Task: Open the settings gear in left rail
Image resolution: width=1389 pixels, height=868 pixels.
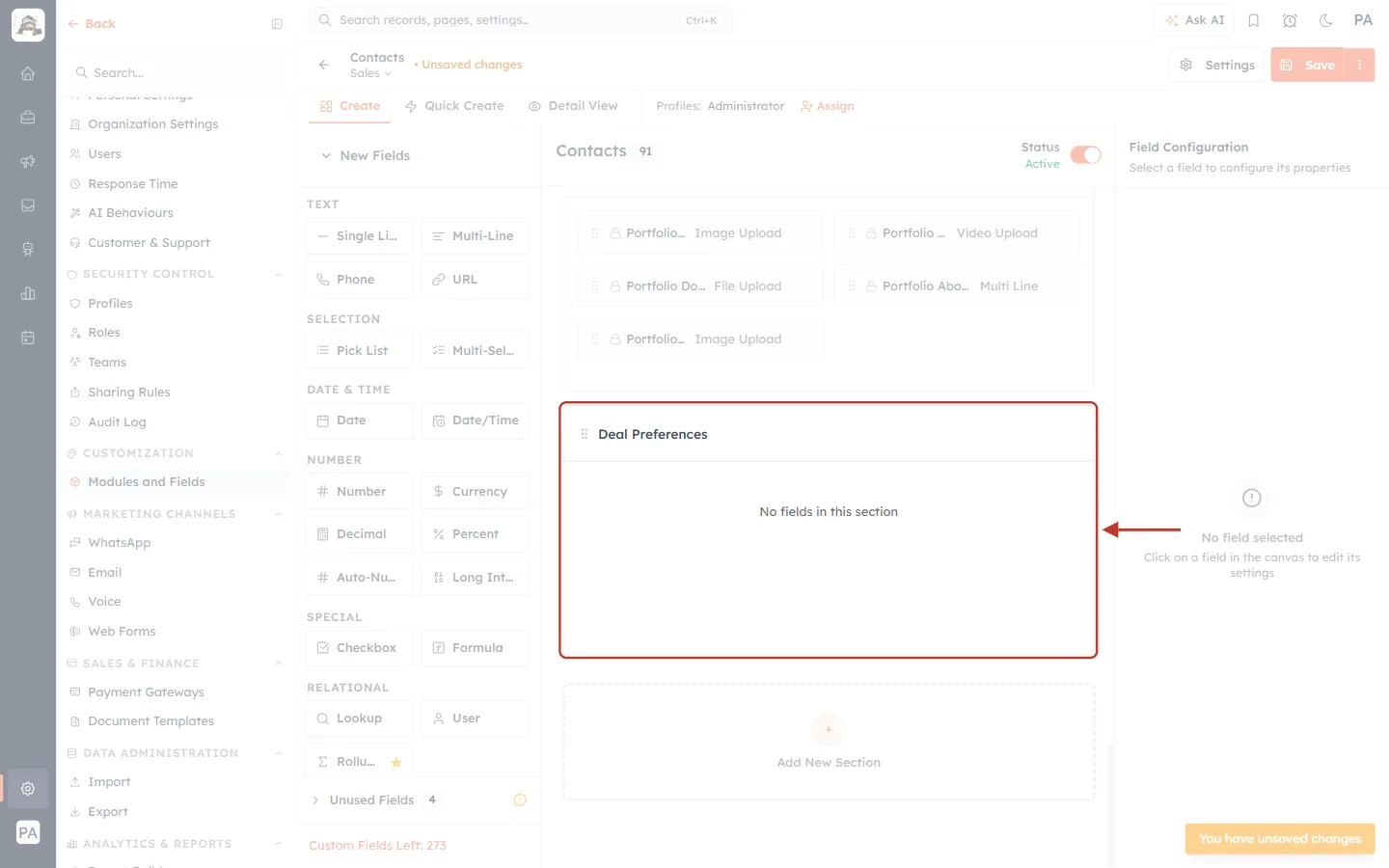Action: [28, 788]
